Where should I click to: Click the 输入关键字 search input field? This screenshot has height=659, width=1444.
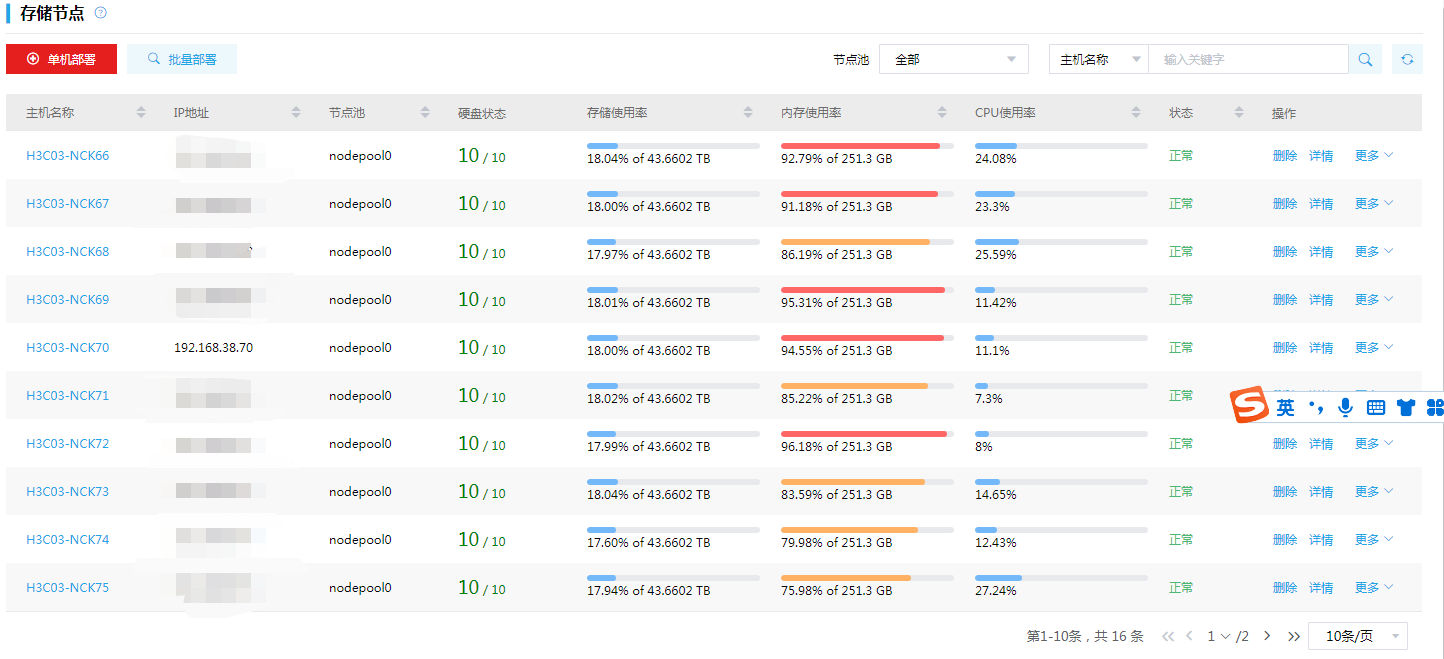(x=1247, y=60)
